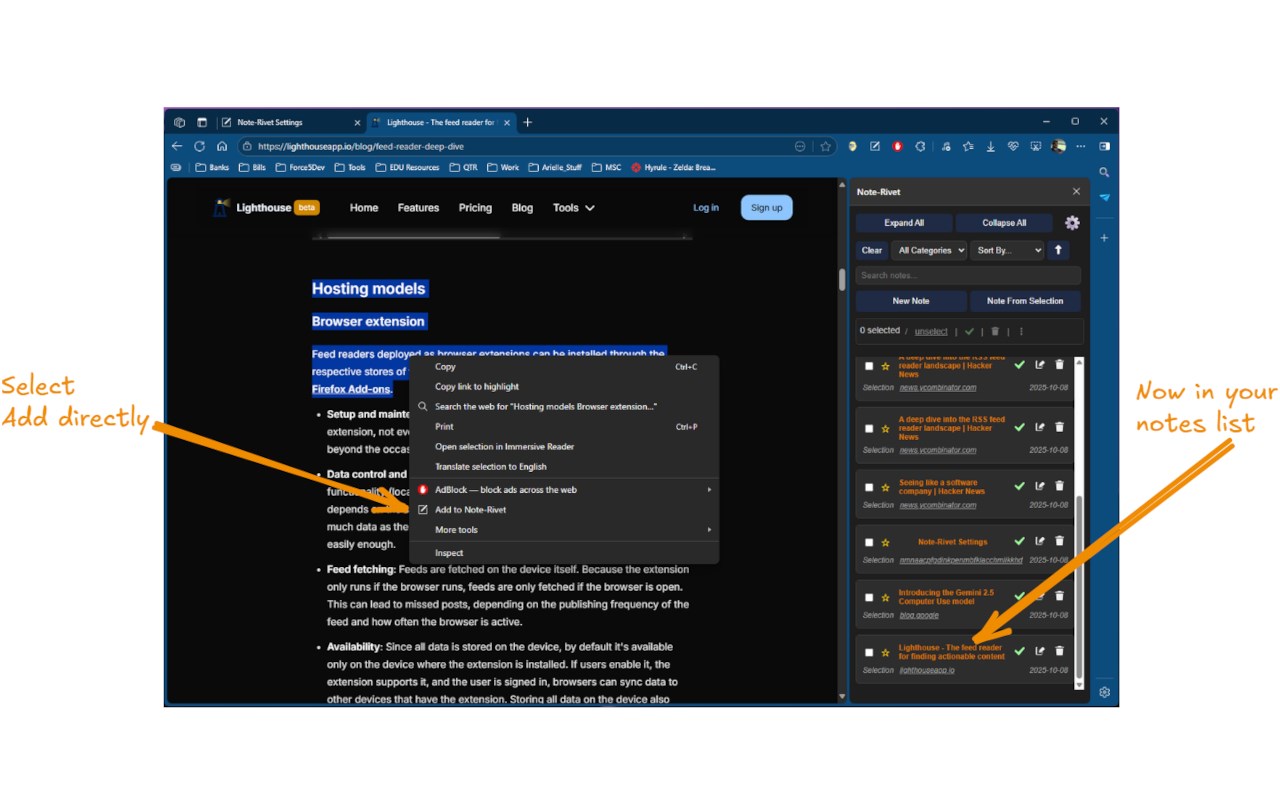Delete the 'Seeing like a software company' note
Image resolution: width=1280 pixels, height=800 pixels.
pos(1060,486)
